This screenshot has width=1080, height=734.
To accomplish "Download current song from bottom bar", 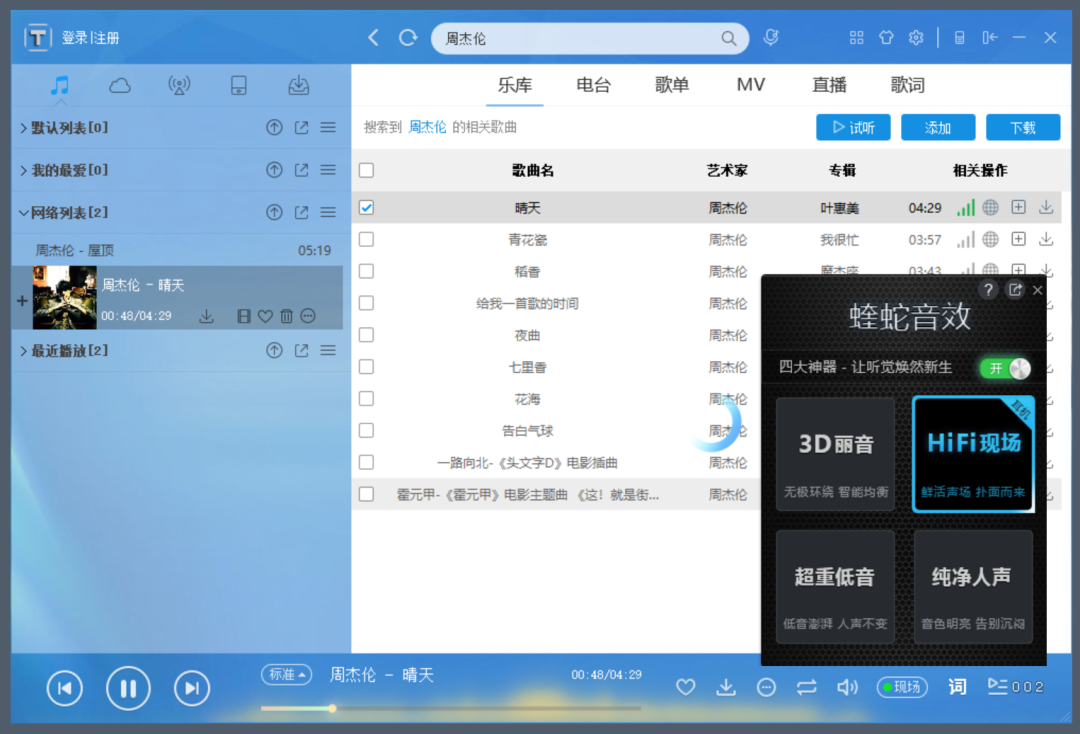I will 726,687.
